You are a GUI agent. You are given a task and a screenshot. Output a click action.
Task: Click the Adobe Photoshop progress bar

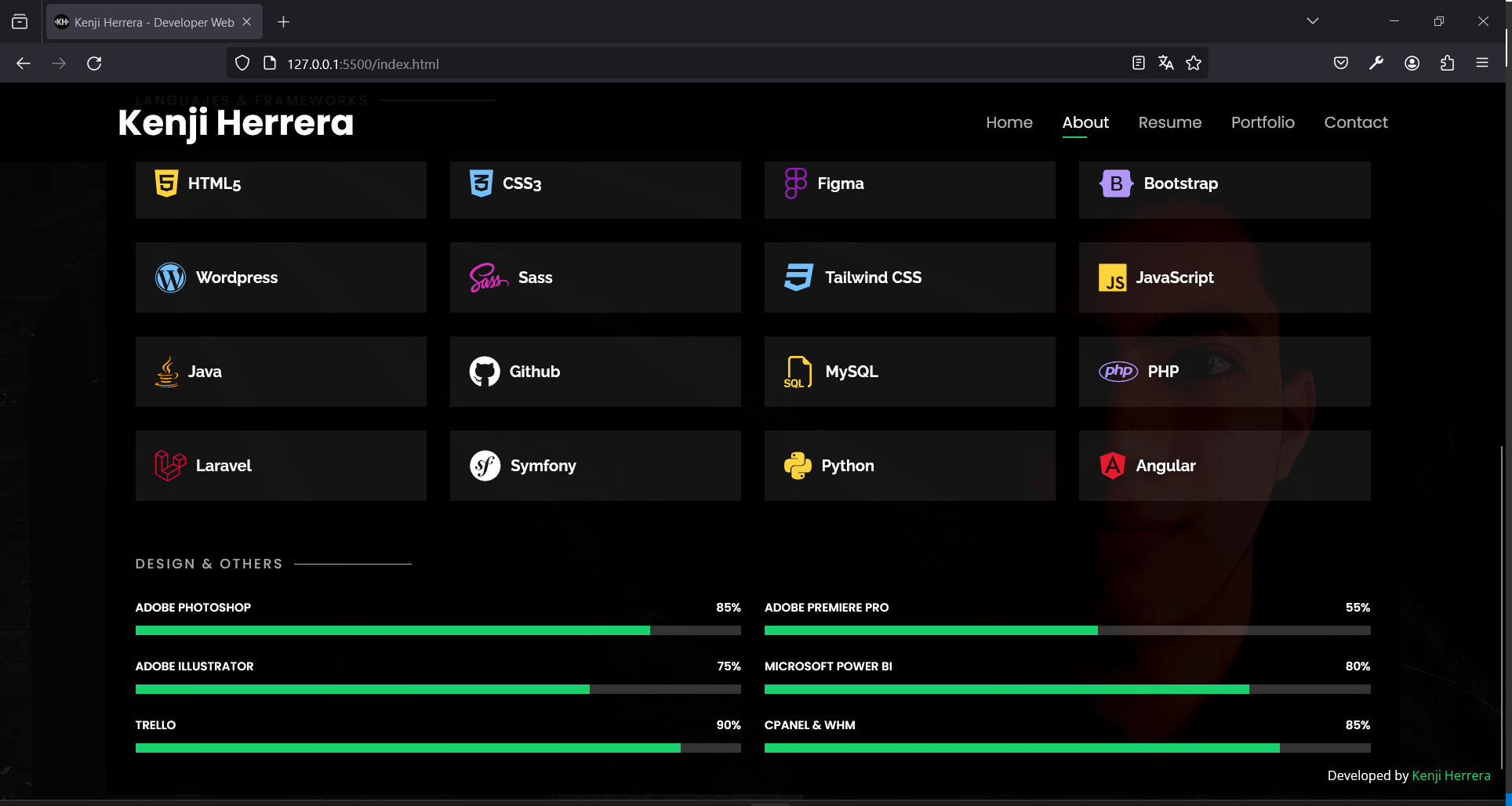(x=438, y=630)
